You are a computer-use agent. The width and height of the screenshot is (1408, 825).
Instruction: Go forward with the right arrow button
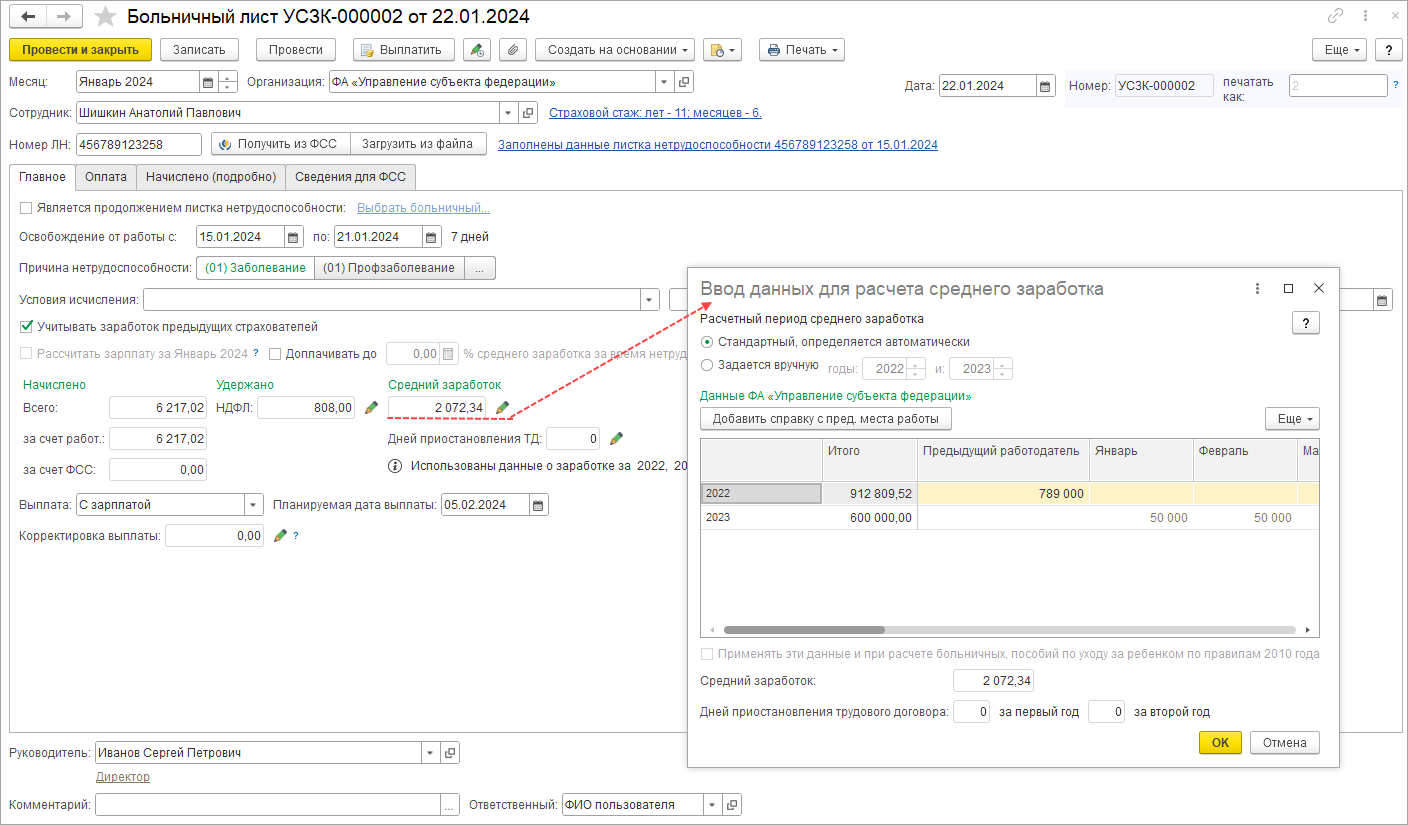pyautogui.click(x=63, y=17)
